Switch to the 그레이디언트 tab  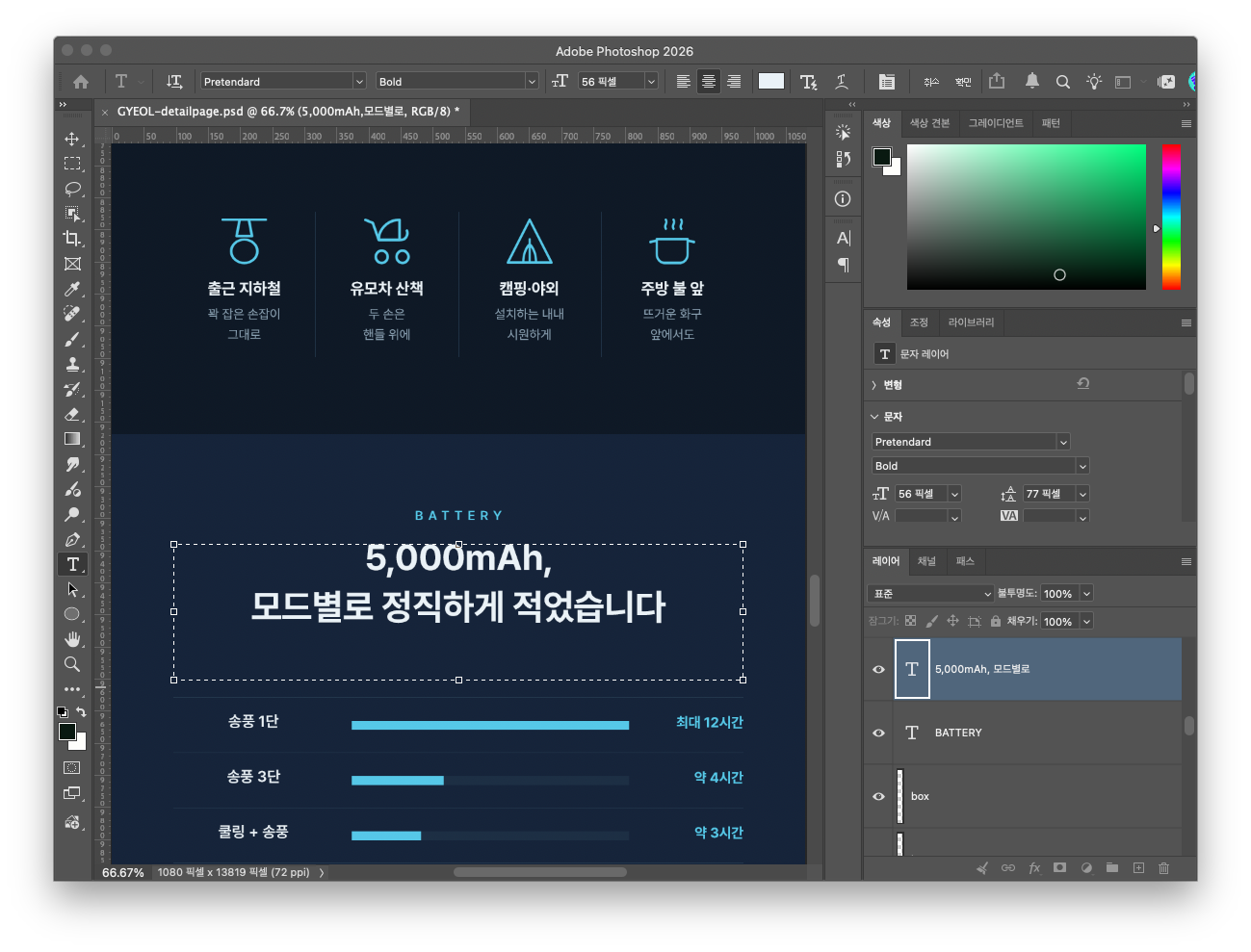click(995, 123)
